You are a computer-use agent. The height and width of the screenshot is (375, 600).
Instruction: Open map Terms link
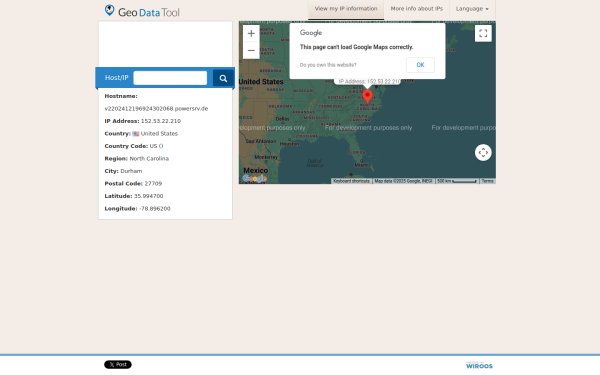coord(488,181)
